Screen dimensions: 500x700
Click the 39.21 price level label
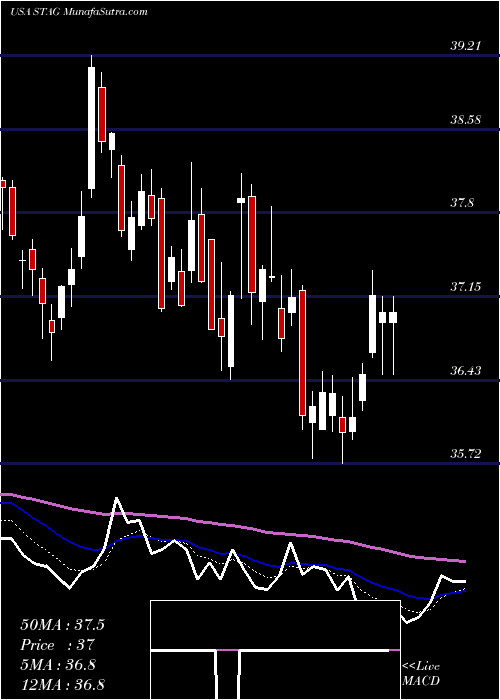466,46
